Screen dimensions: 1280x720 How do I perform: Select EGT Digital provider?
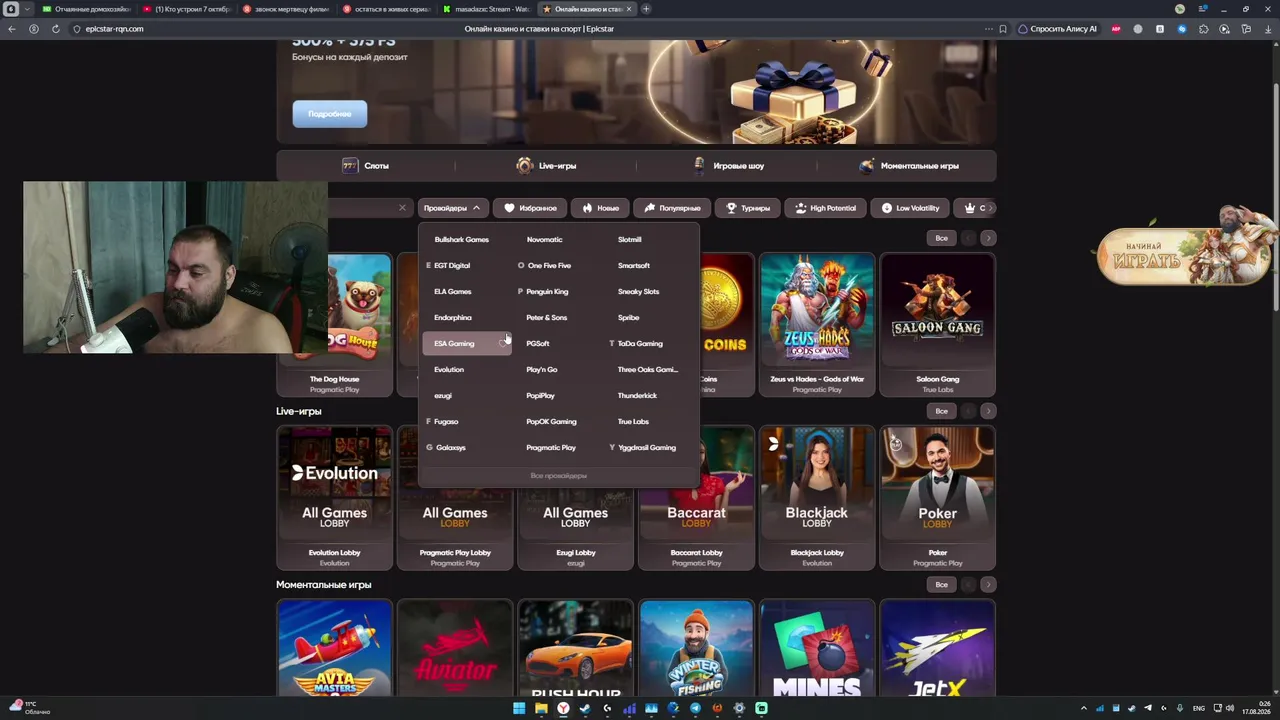452,266
